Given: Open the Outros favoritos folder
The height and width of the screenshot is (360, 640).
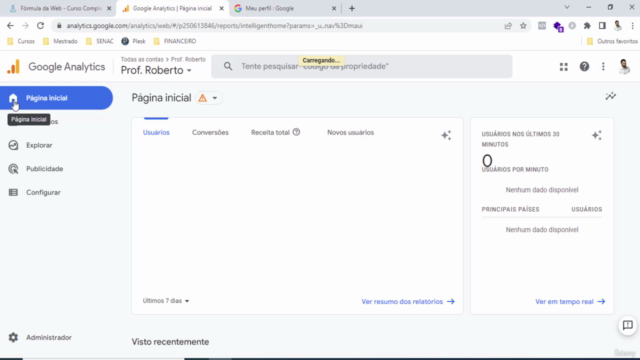Looking at the screenshot, I should point(612,41).
